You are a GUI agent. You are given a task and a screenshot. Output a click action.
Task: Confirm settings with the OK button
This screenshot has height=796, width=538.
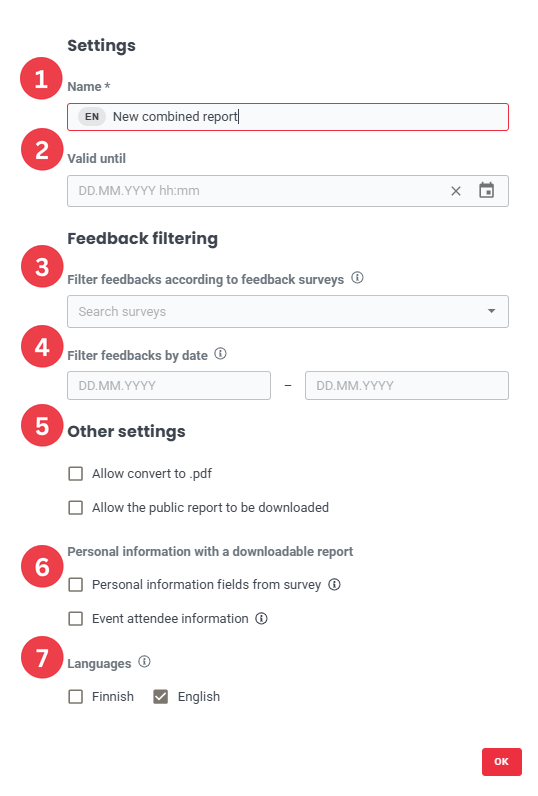[501, 761]
